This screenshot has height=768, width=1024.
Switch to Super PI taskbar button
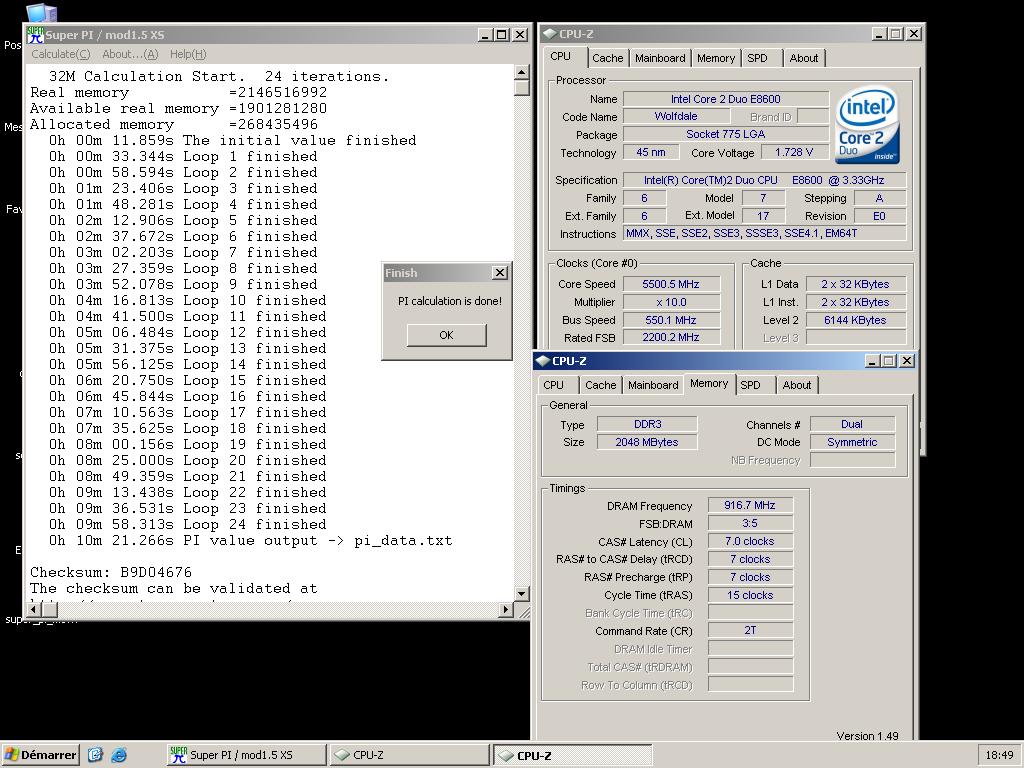246,755
